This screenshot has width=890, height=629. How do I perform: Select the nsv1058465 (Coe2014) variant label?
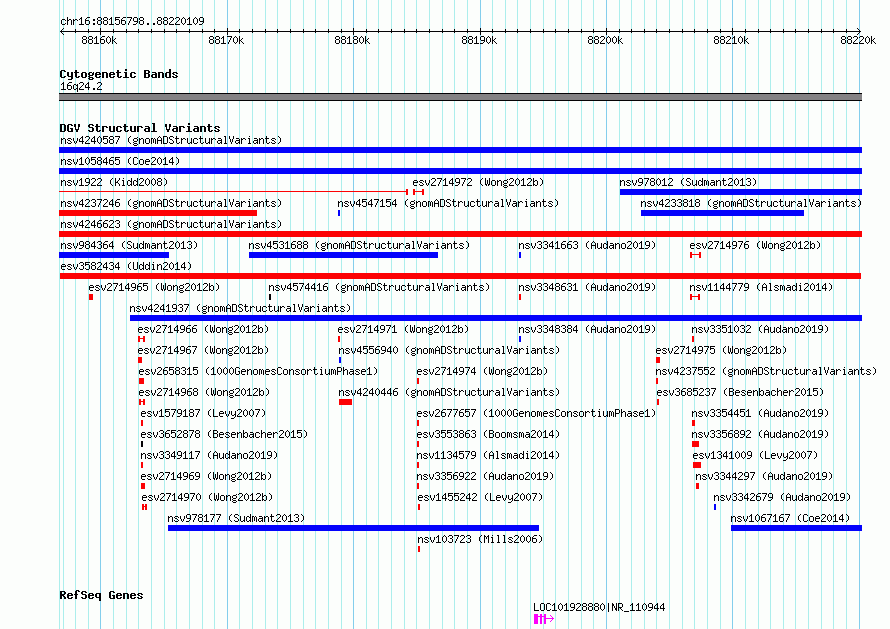coord(120,161)
